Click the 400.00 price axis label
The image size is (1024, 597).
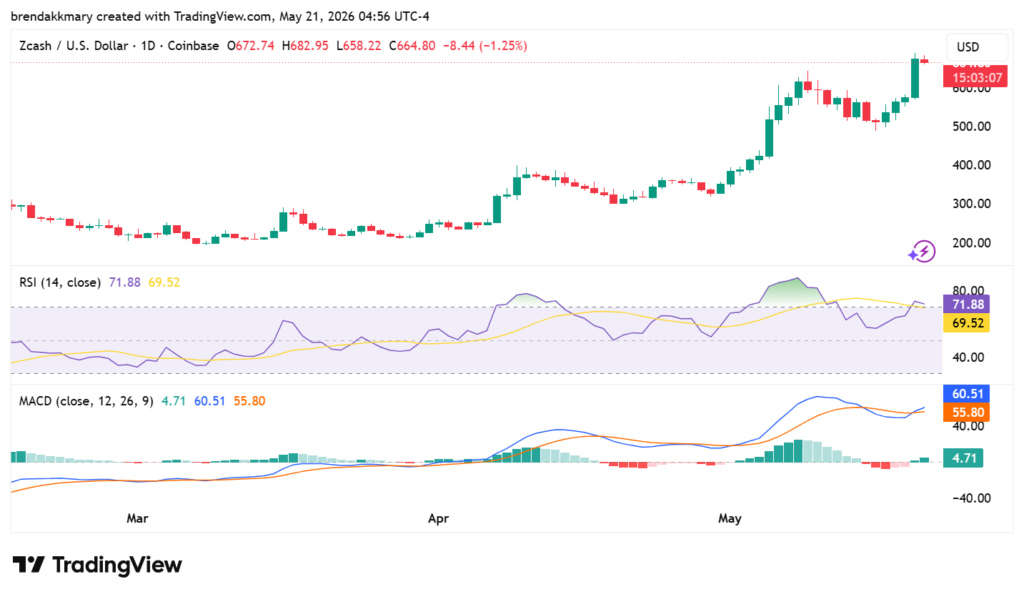972,165
